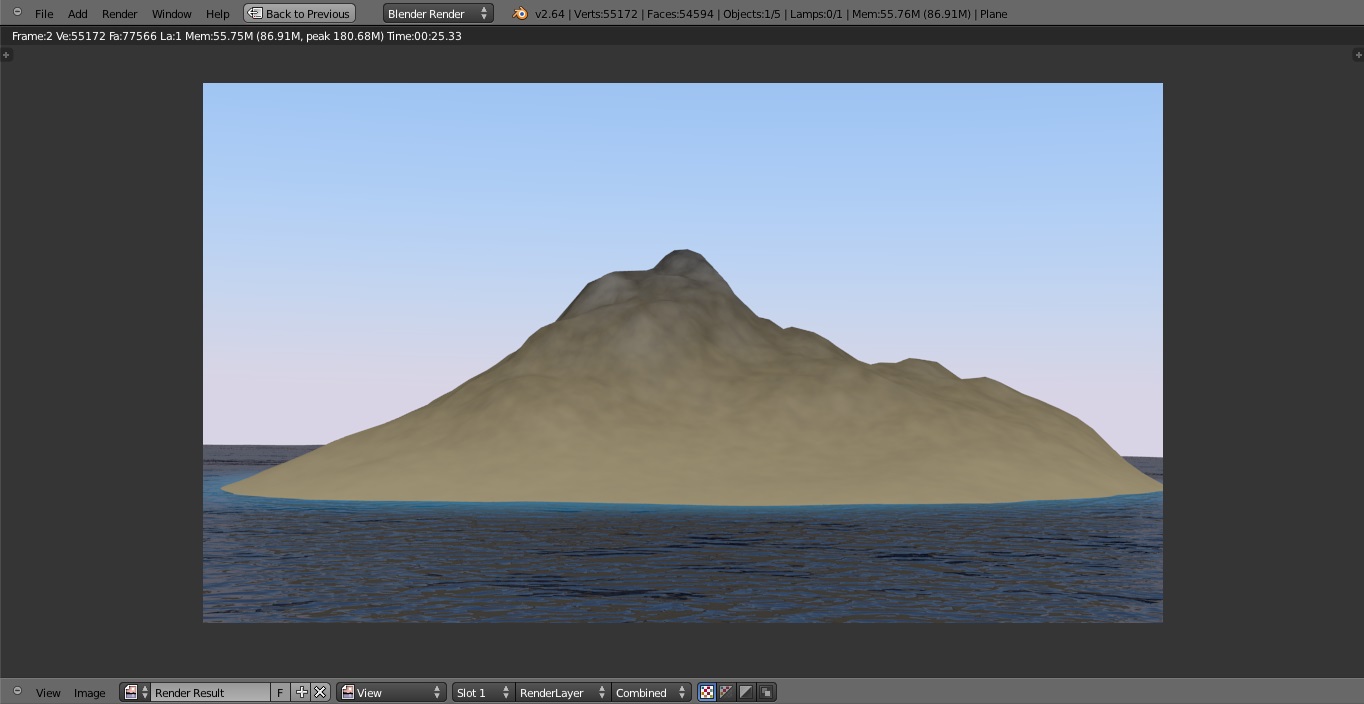Click the top-left area corner plus widget

click(6, 55)
